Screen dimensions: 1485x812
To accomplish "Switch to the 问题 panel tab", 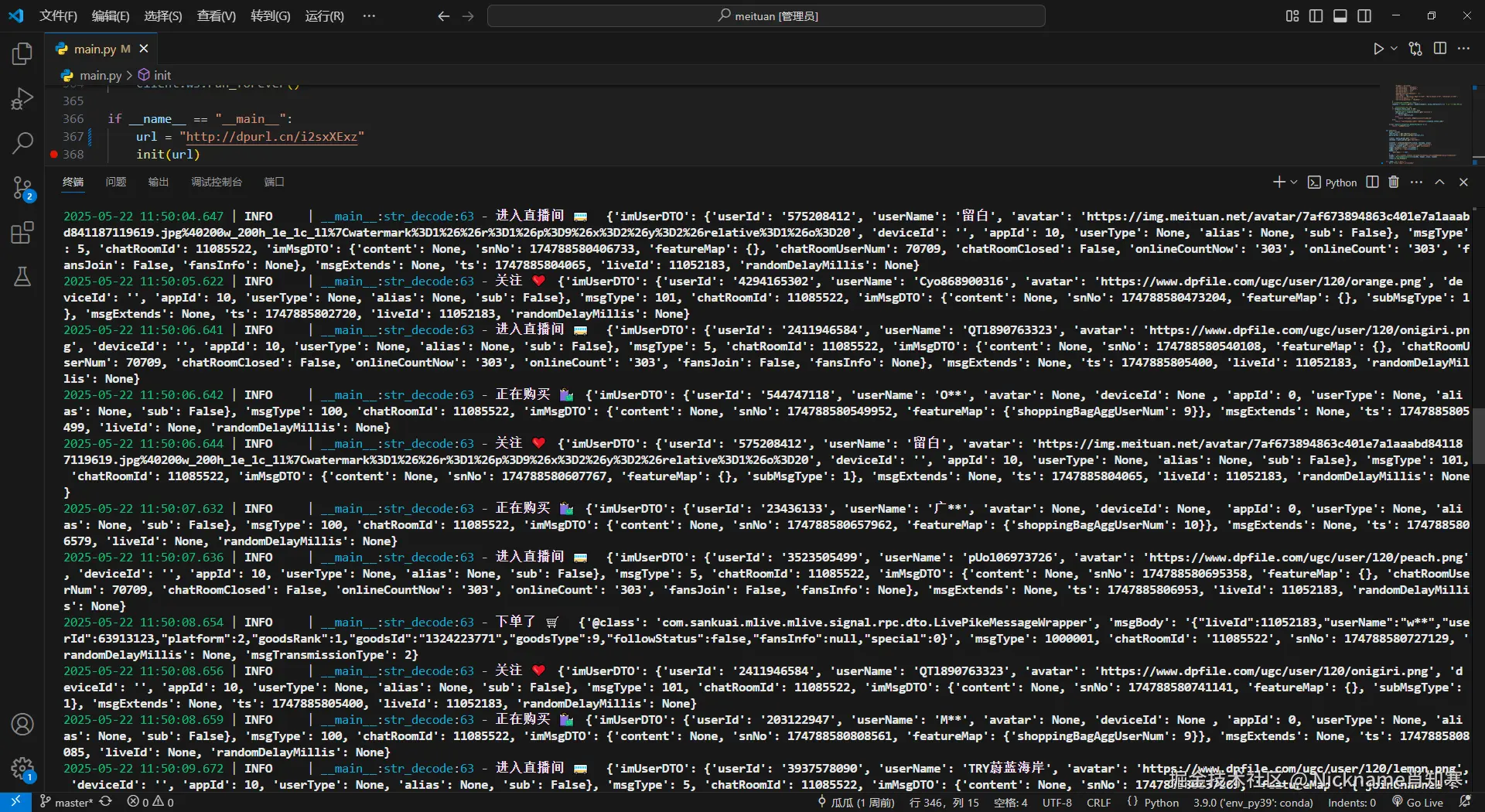I will coord(116,183).
